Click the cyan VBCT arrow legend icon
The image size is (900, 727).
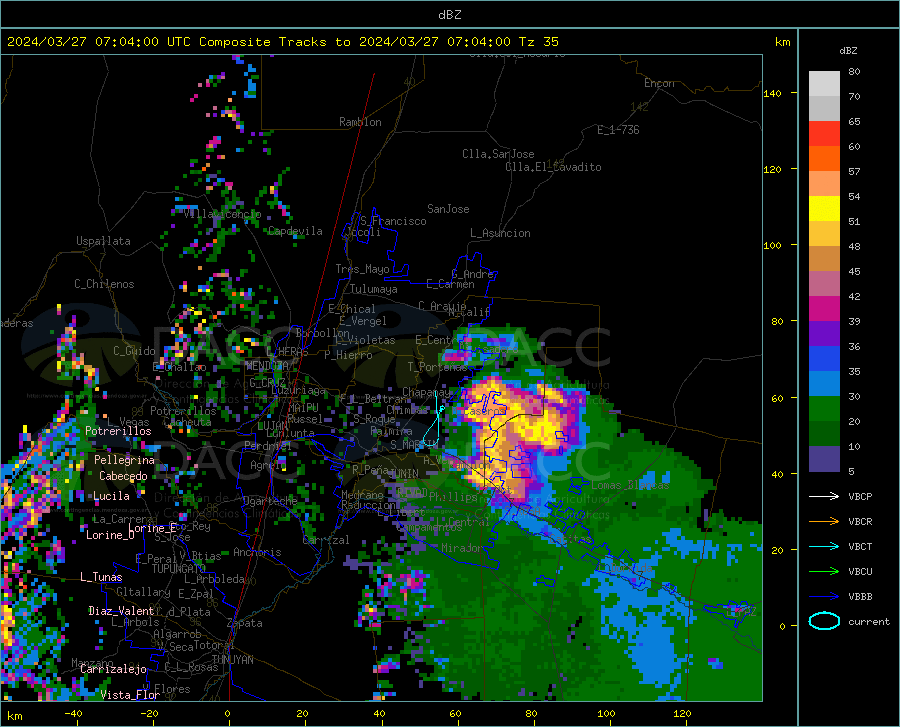(824, 546)
